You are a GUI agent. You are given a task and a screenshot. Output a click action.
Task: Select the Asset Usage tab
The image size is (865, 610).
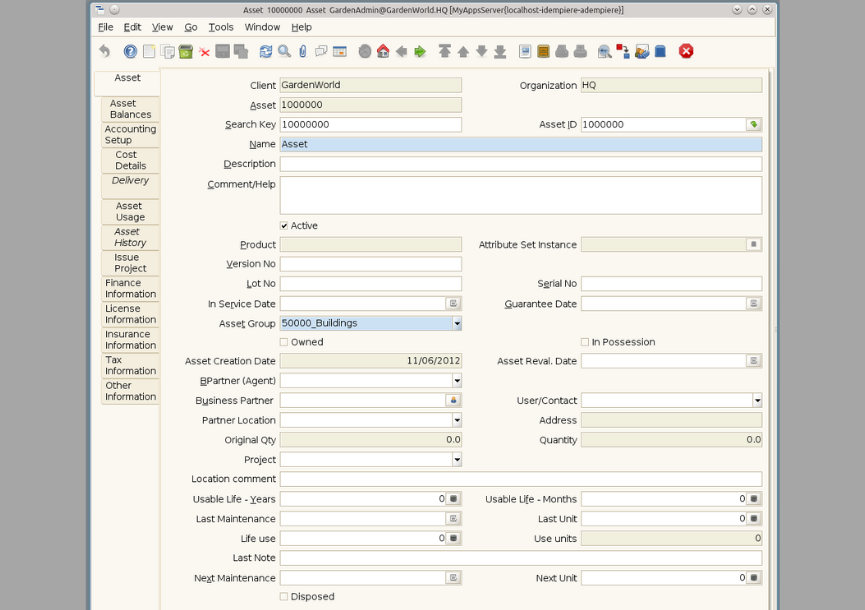(130, 212)
